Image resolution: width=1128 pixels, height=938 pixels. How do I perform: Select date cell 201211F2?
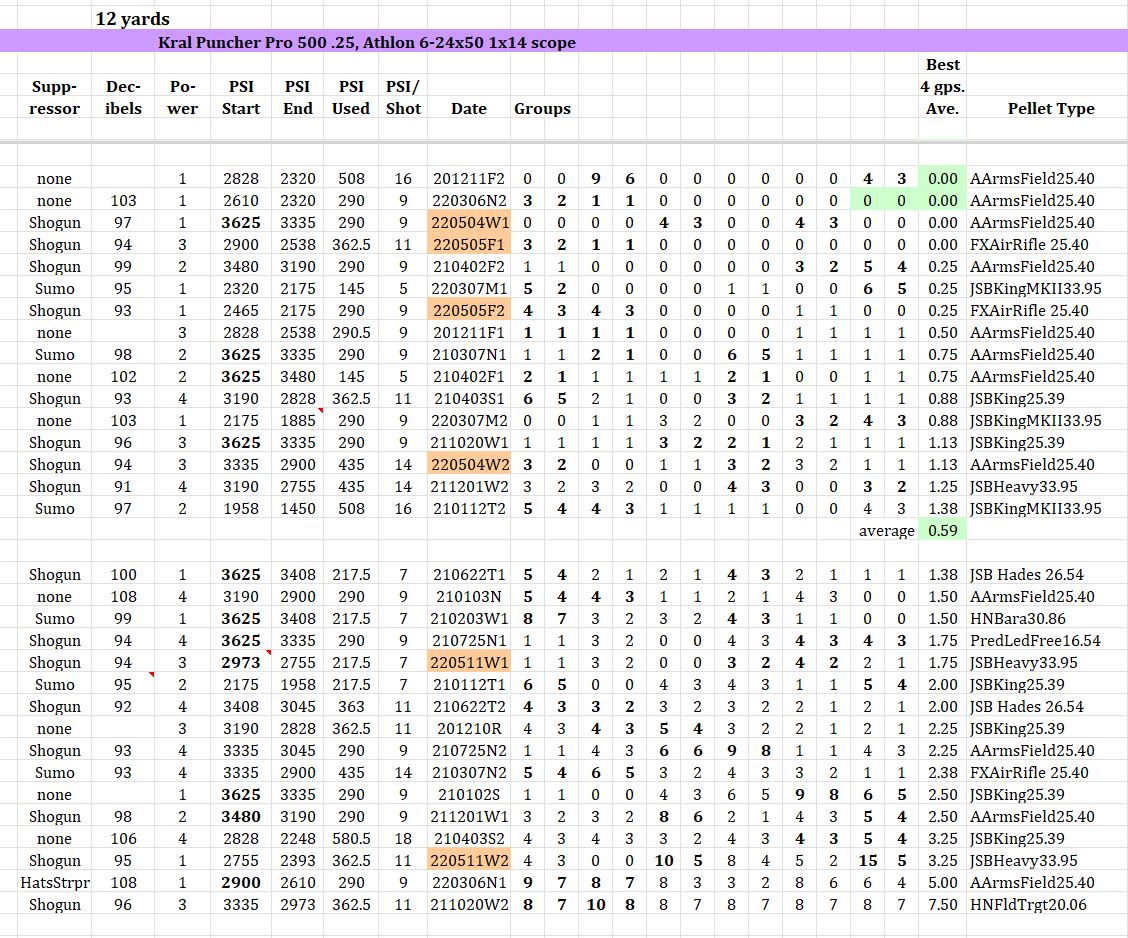469,178
